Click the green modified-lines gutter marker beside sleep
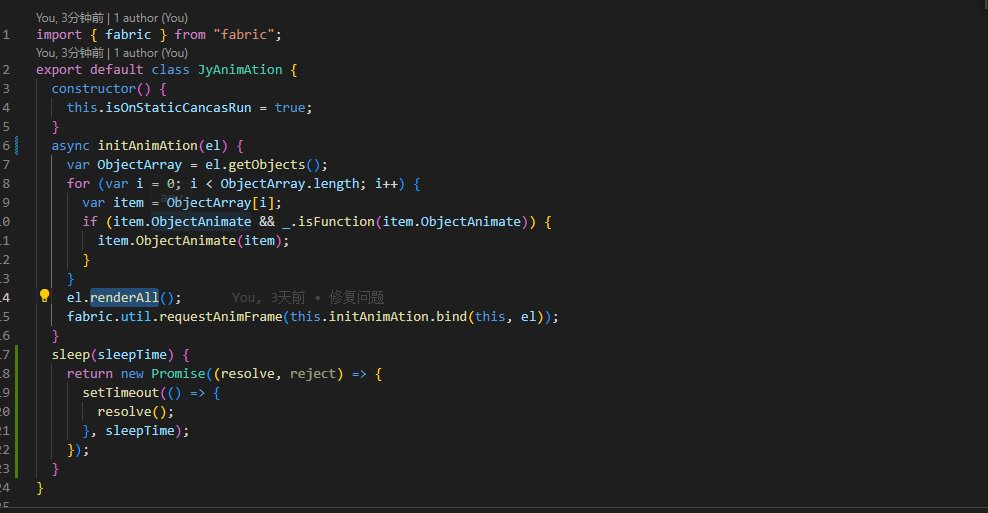This screenshot has width=988, height=513. pos(17,412)
